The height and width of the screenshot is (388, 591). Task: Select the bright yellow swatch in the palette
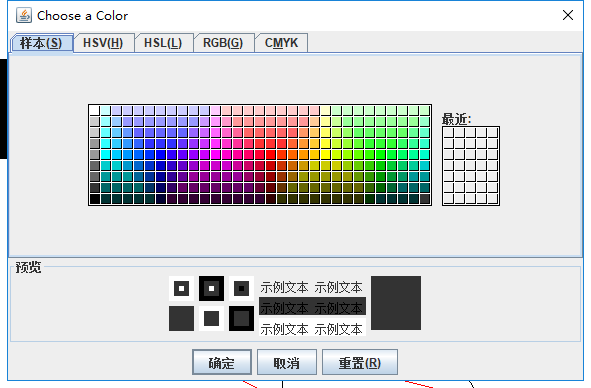[x=326, y=155]
